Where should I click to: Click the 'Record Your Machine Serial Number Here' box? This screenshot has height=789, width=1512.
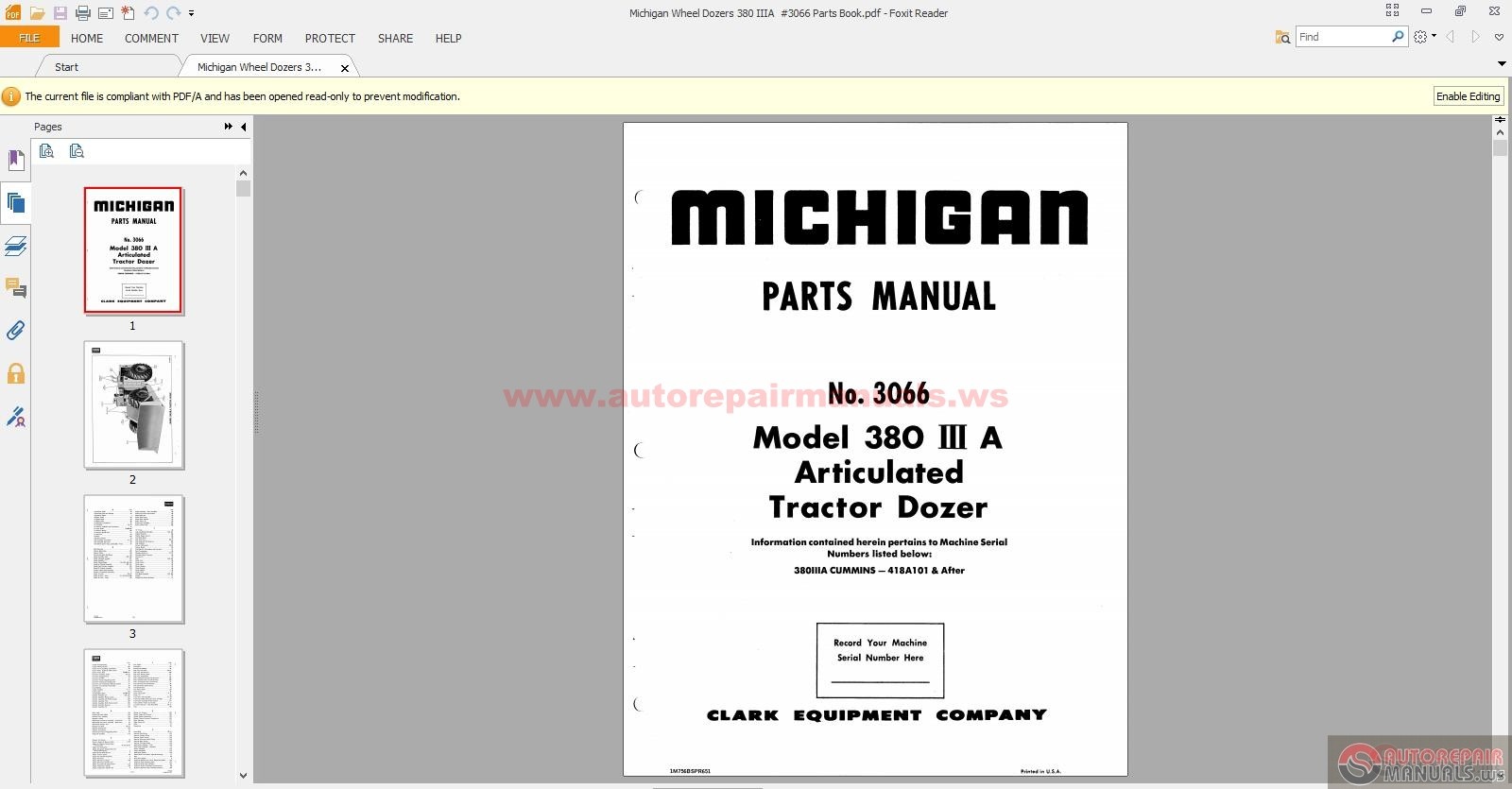point(880,660)
